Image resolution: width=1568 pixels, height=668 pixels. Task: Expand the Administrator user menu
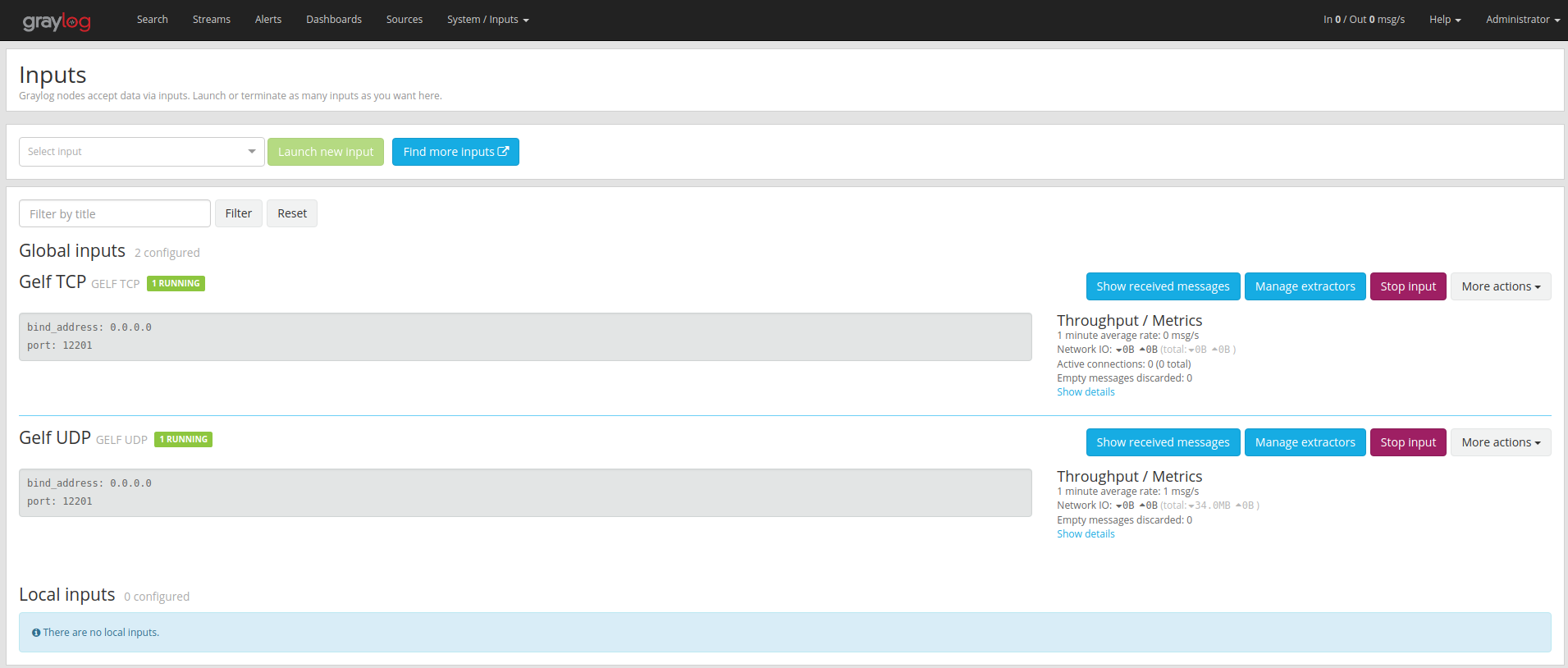point(1523,20)
